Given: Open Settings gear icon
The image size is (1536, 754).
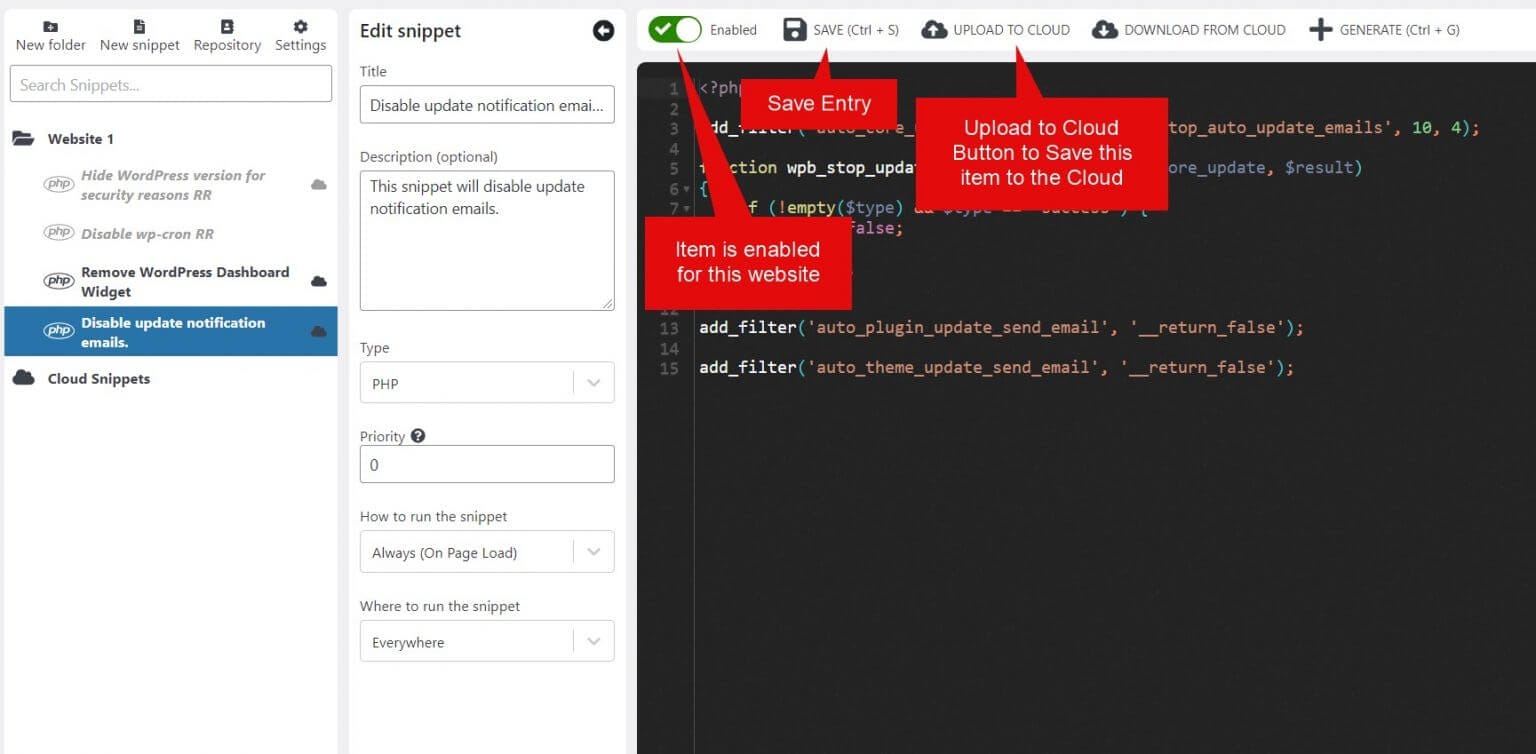Looking at the screenshot, I should pyautogui.click(x=300, y=28).
